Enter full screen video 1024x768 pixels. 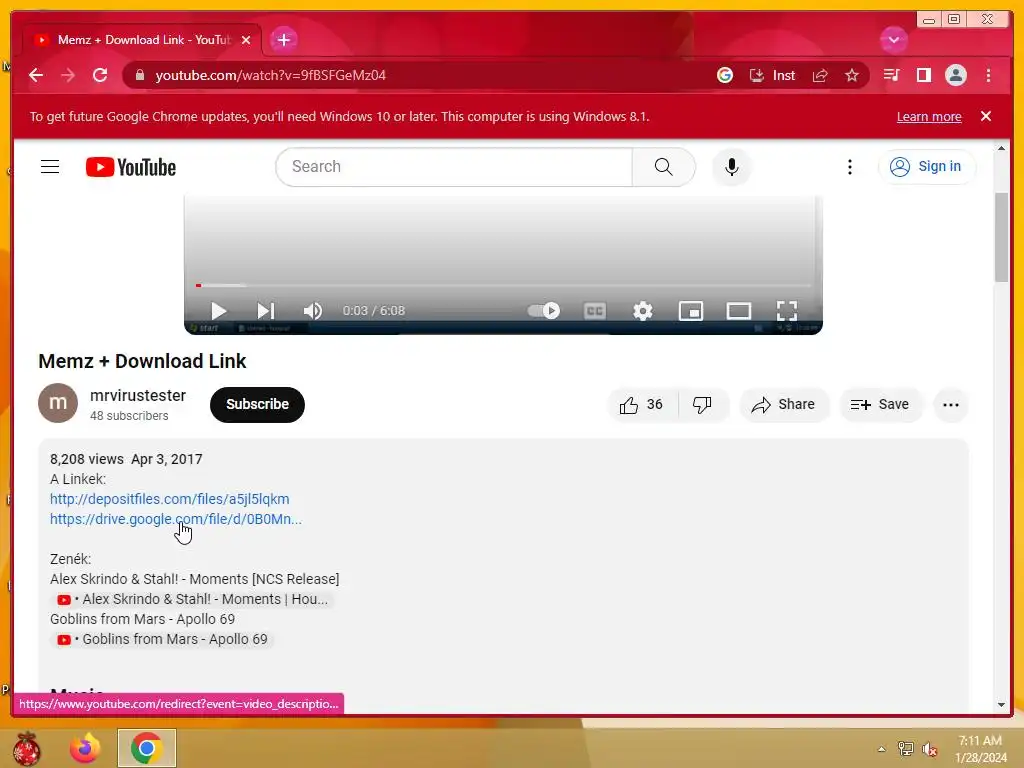tap(786, 311)
